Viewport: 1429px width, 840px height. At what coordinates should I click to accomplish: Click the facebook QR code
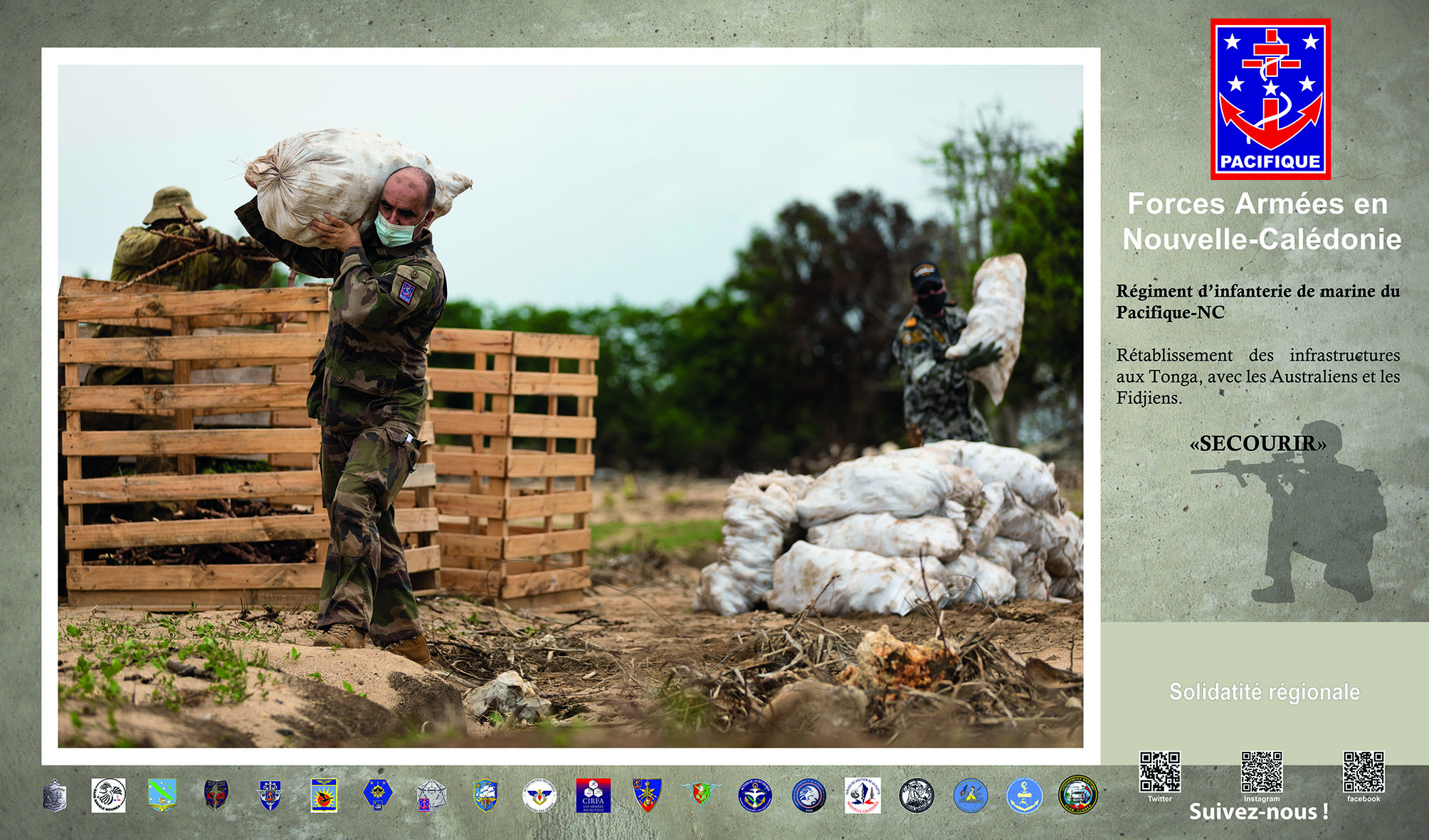pyautogui.click(x=1364, y=772)
